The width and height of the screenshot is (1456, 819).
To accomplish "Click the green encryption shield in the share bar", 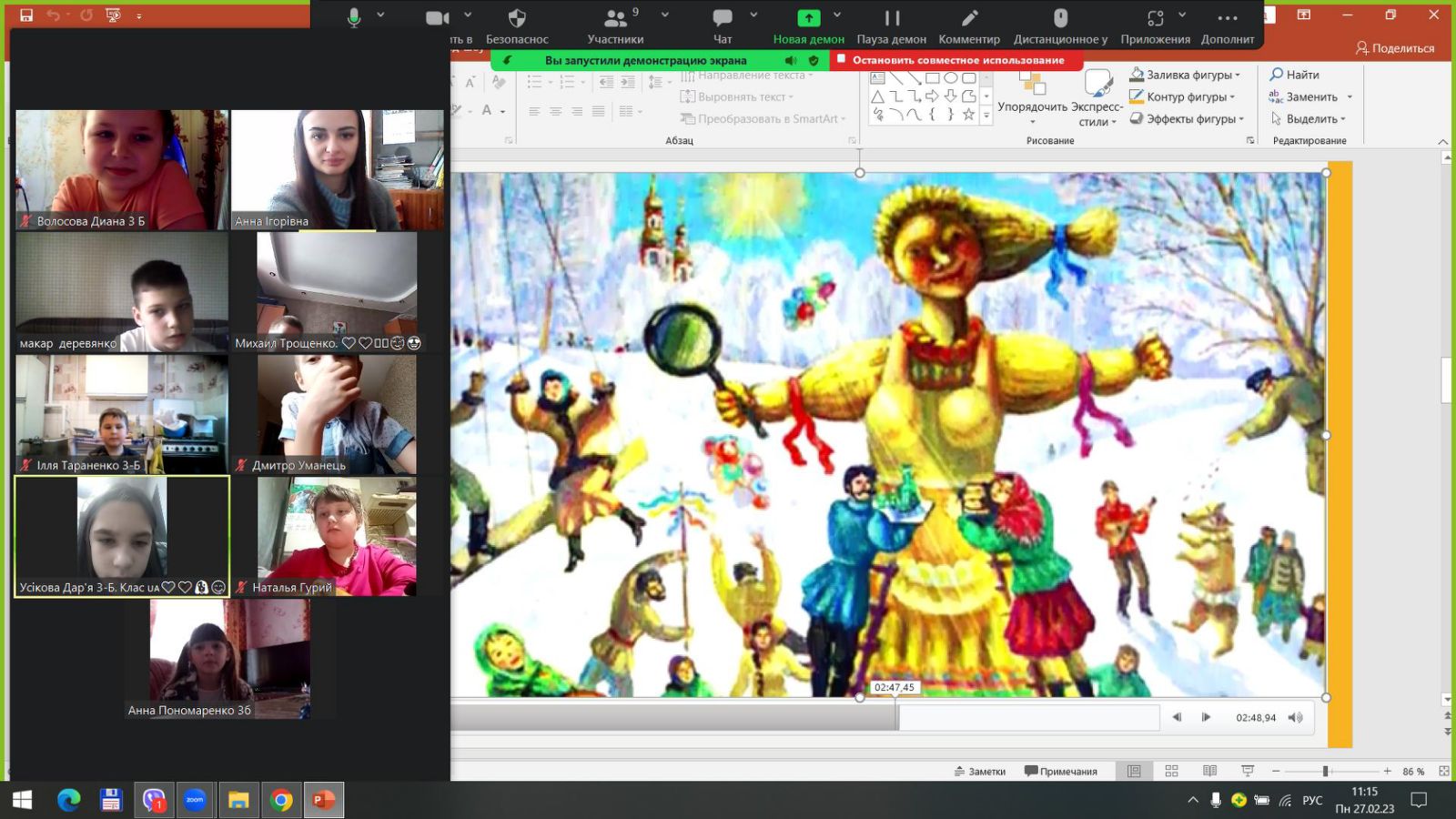I will (x=814, y=60).
